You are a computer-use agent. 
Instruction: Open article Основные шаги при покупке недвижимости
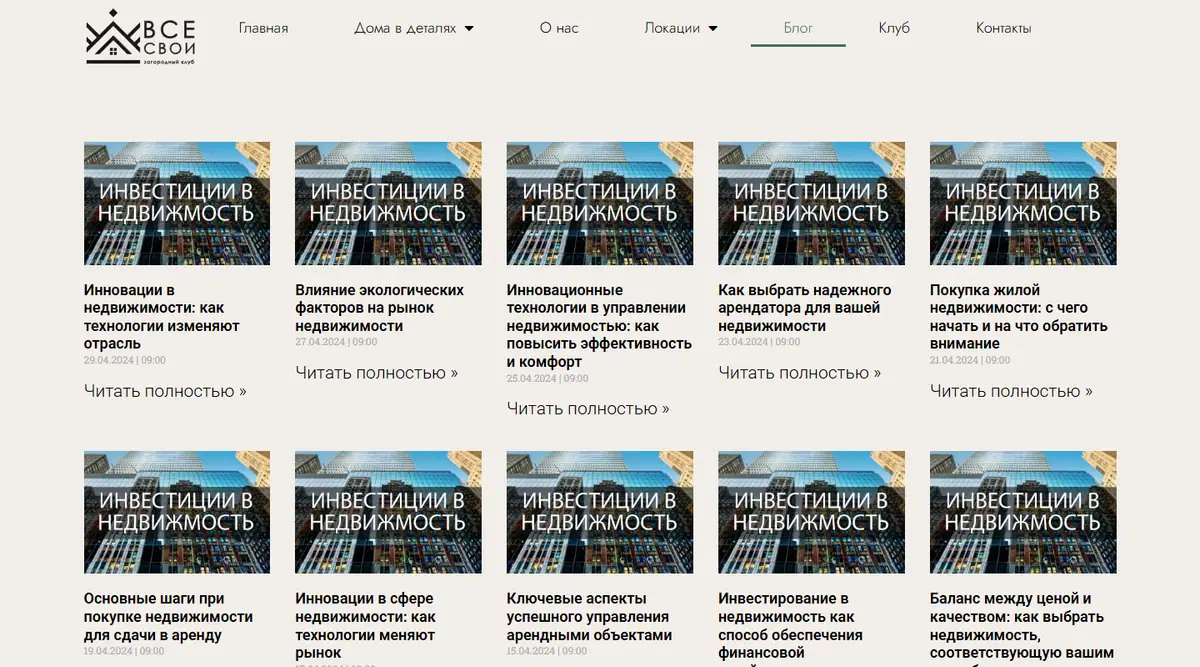click(168, 617)
